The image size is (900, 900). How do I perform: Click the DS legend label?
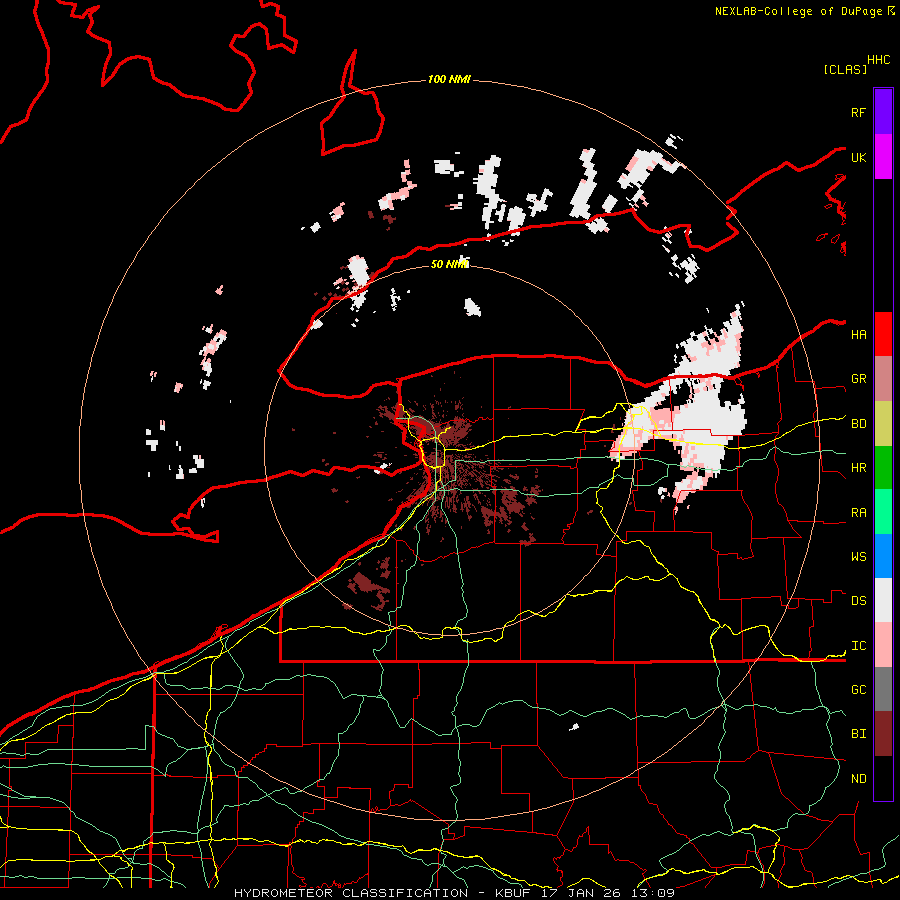(858, 601)
